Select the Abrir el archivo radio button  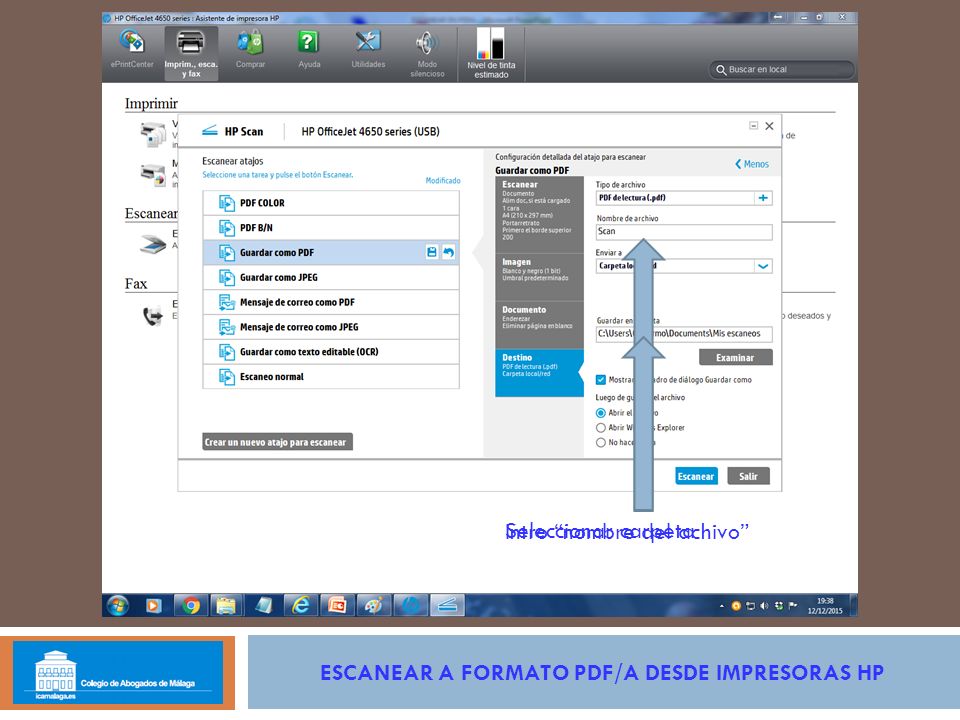pos(601,413)
